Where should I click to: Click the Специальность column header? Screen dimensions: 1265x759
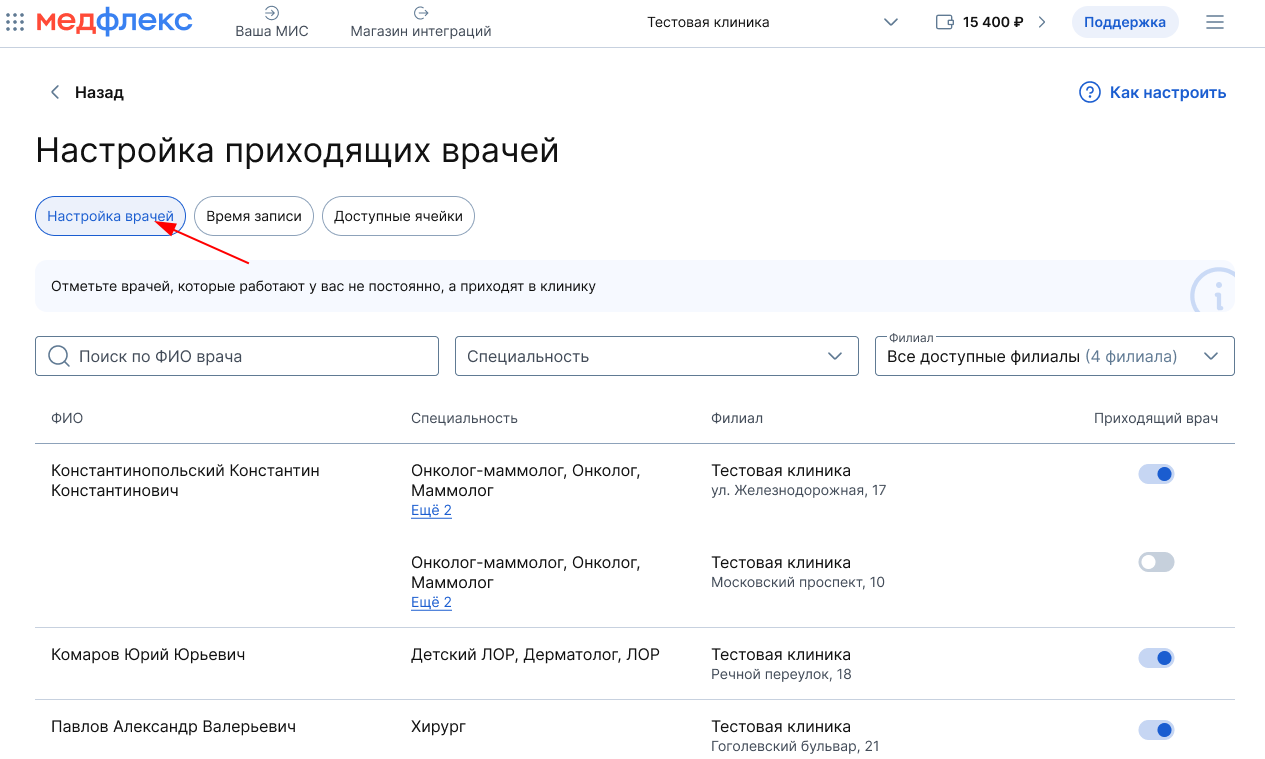point(464,418)
